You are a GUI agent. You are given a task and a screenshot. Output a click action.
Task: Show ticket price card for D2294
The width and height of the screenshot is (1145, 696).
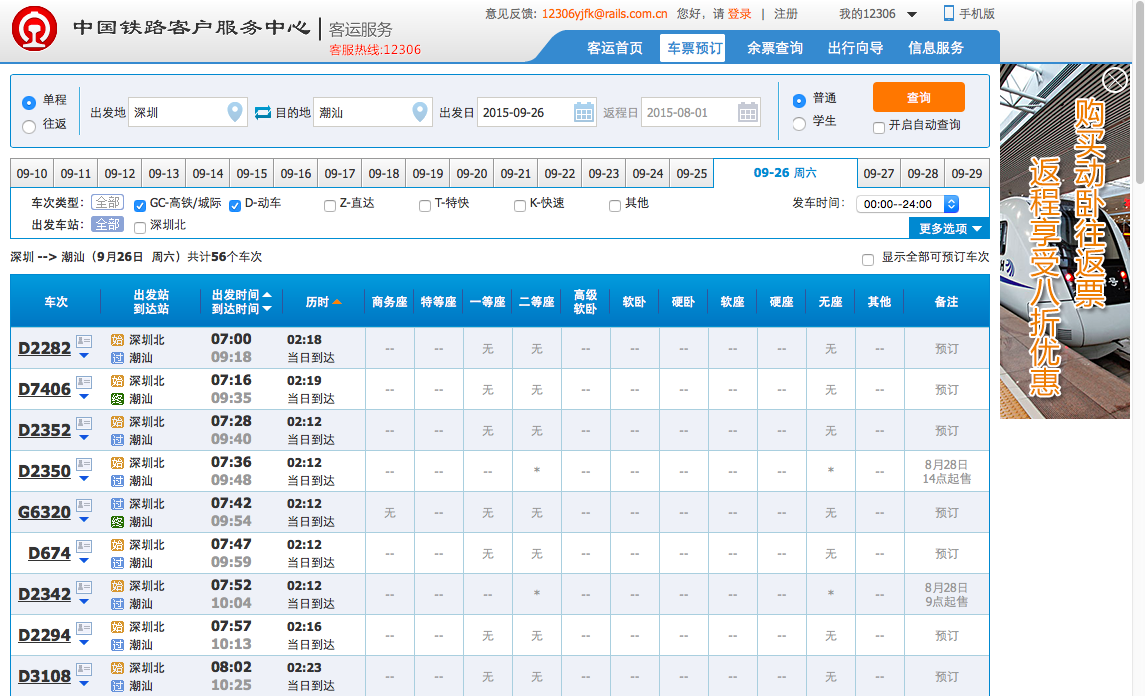[x=84, y=627]
